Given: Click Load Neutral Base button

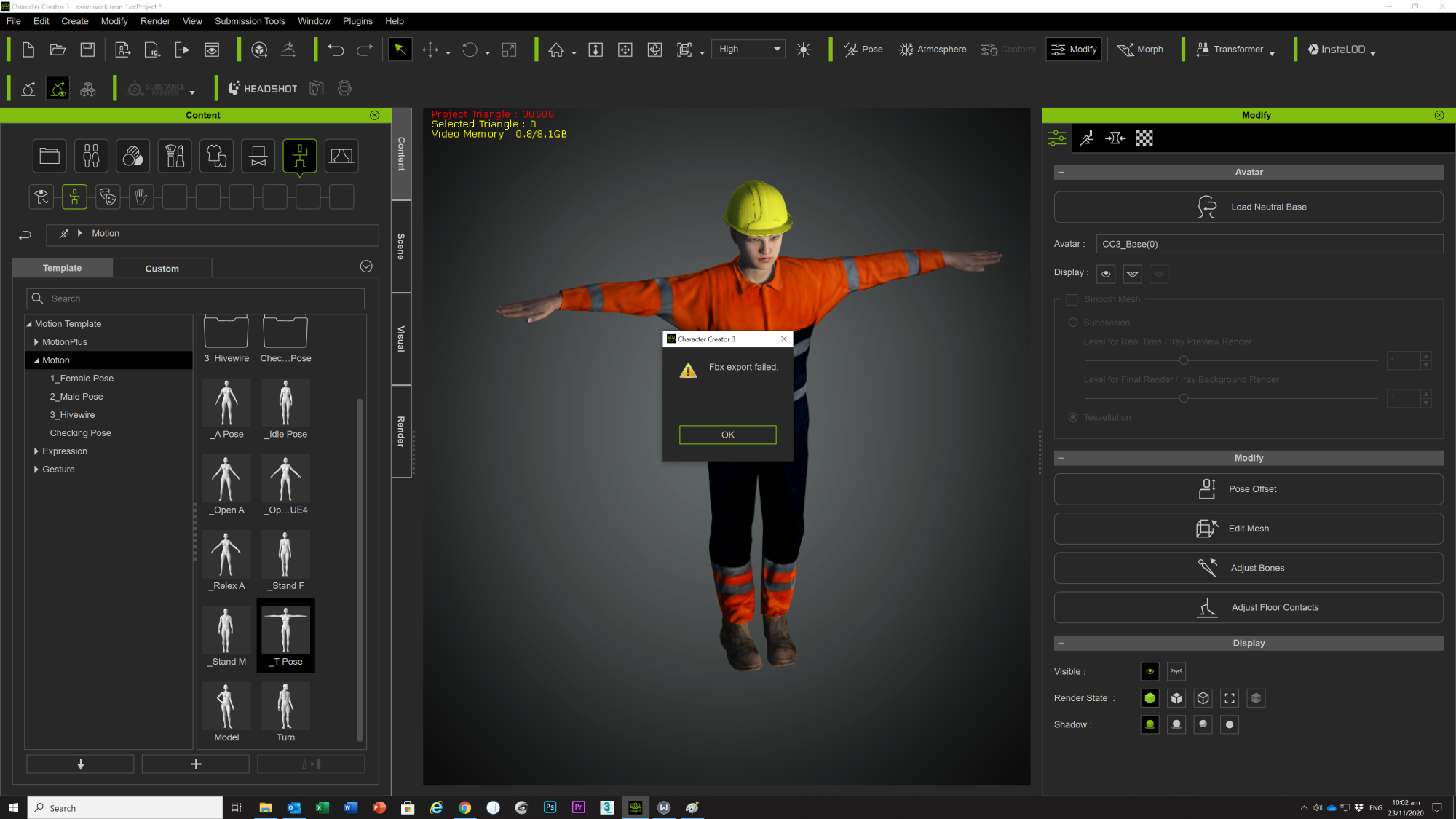Looking at the screenshot, I should click(1249, 206).
